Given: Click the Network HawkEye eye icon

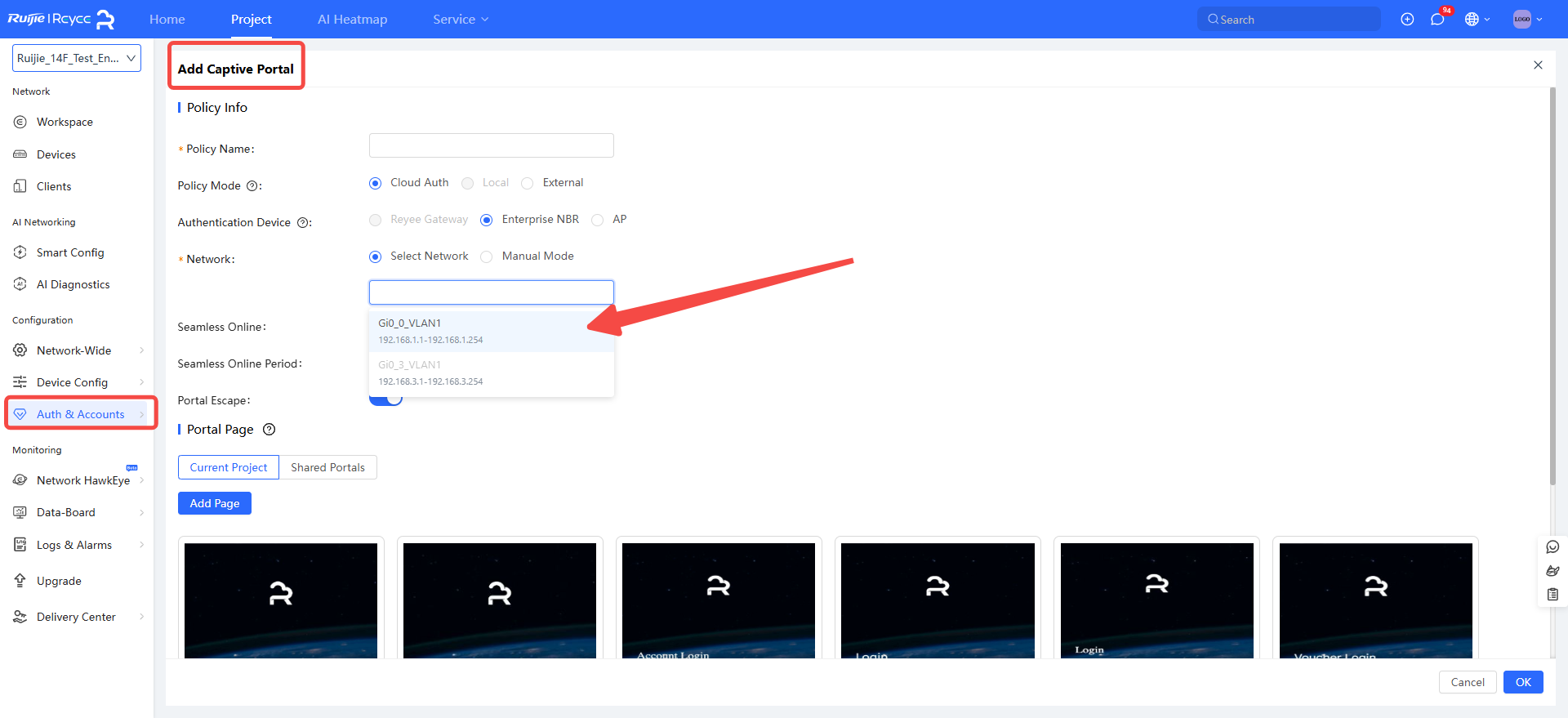Looking at the screenshot, I should click(x=20, y=480).
